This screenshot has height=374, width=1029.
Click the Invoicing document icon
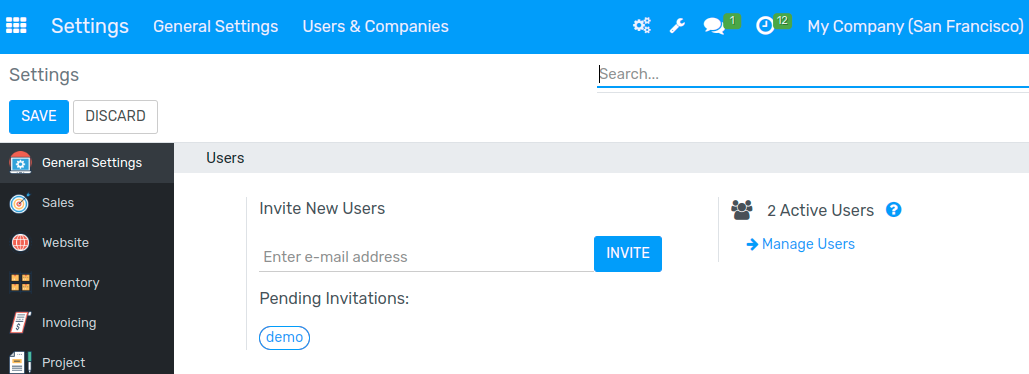coord(20,323)
